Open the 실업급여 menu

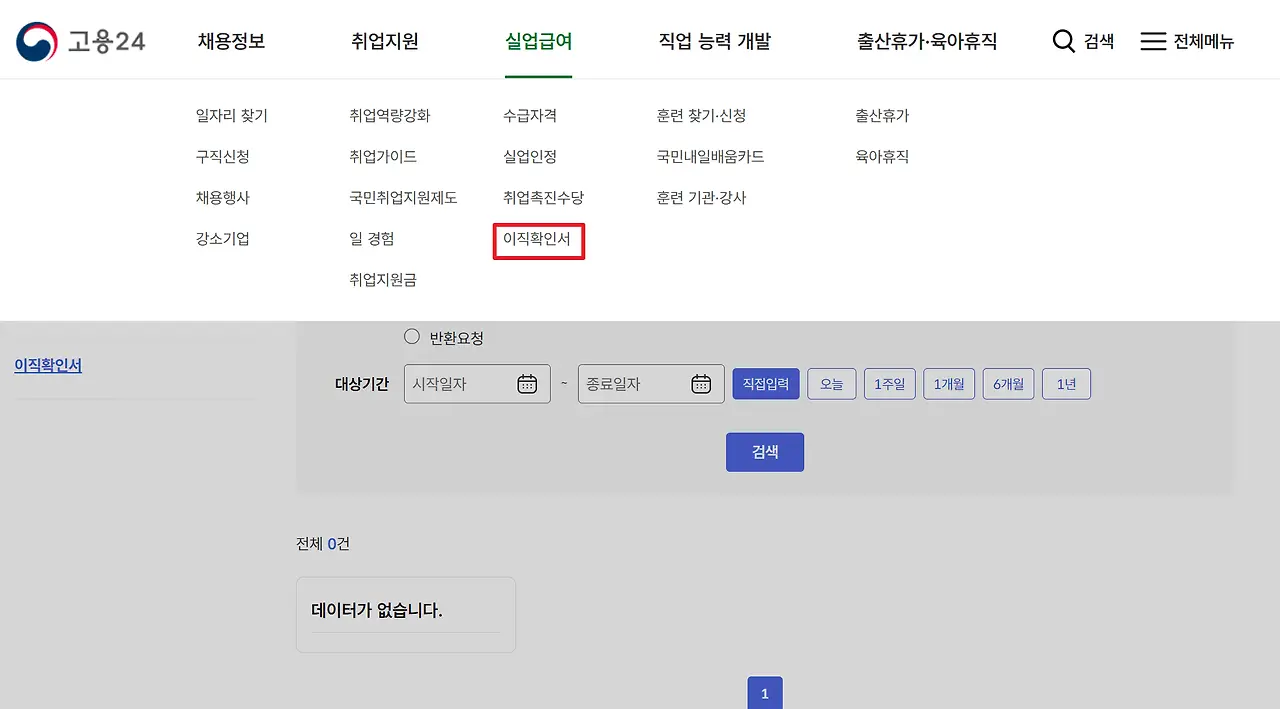pyautogui.click(x=538, y=41)
